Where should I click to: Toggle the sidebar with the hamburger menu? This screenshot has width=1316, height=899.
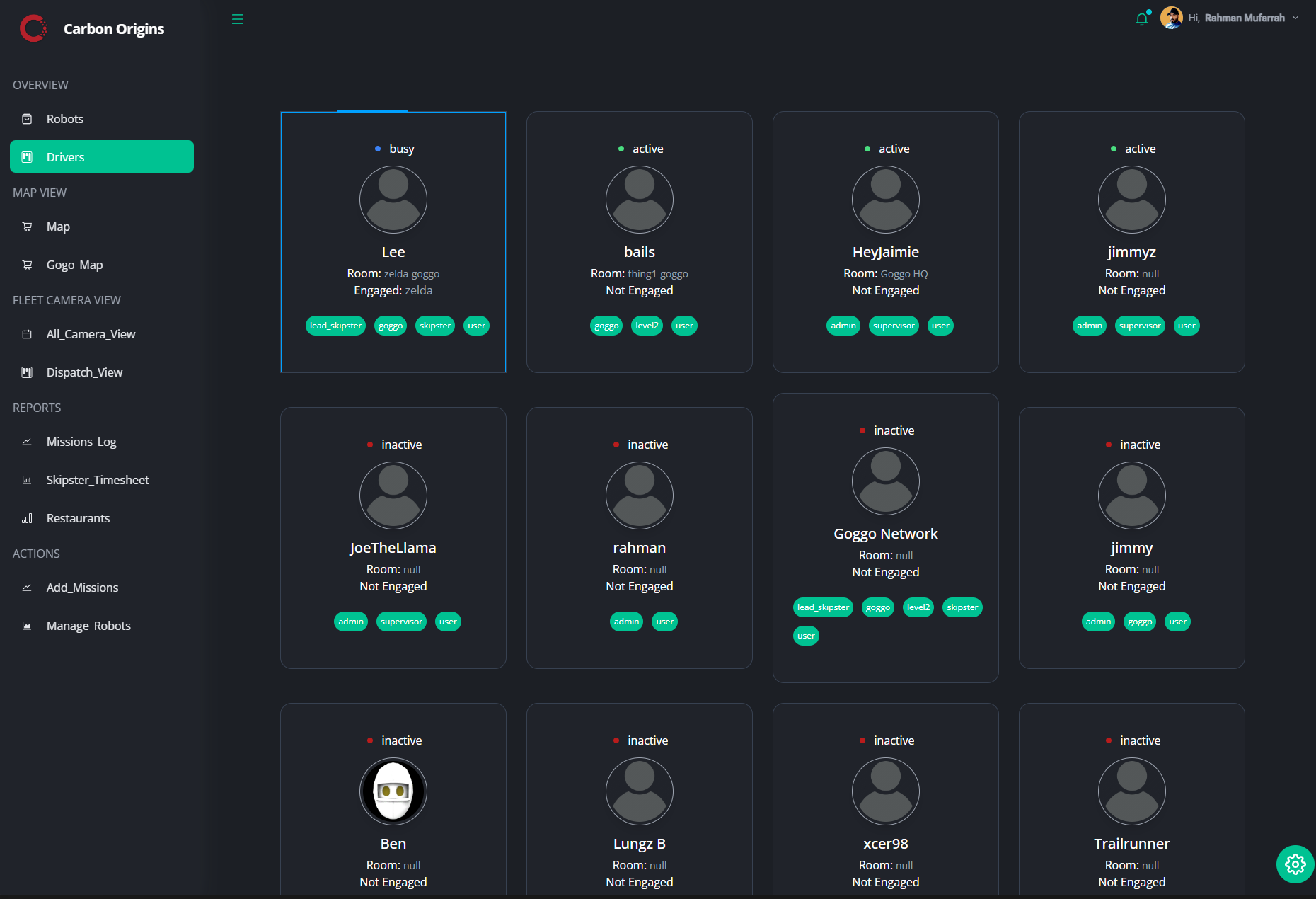(237, 19)
